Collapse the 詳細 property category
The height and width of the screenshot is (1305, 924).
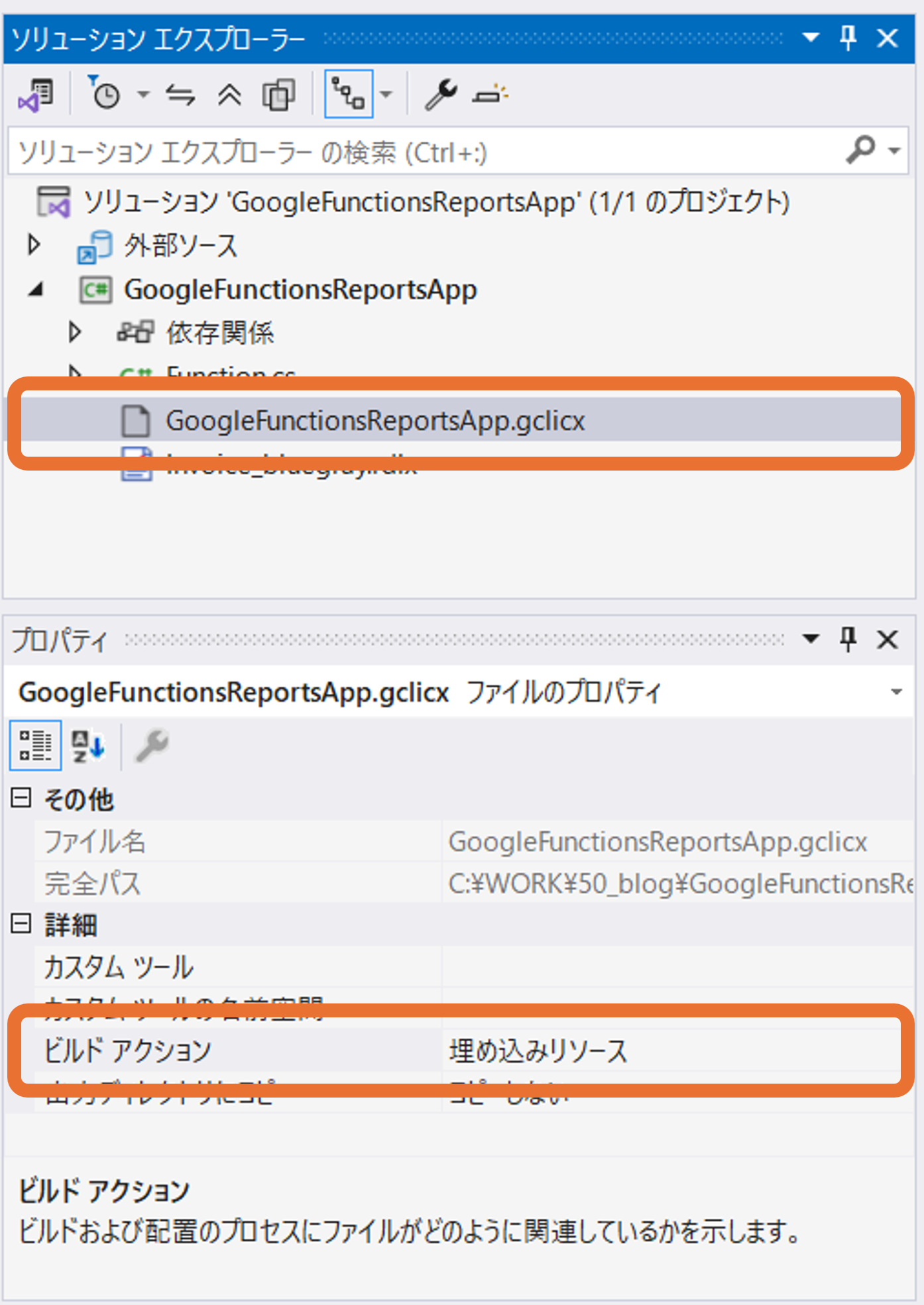pyautogui.click(x=21, y=923)
